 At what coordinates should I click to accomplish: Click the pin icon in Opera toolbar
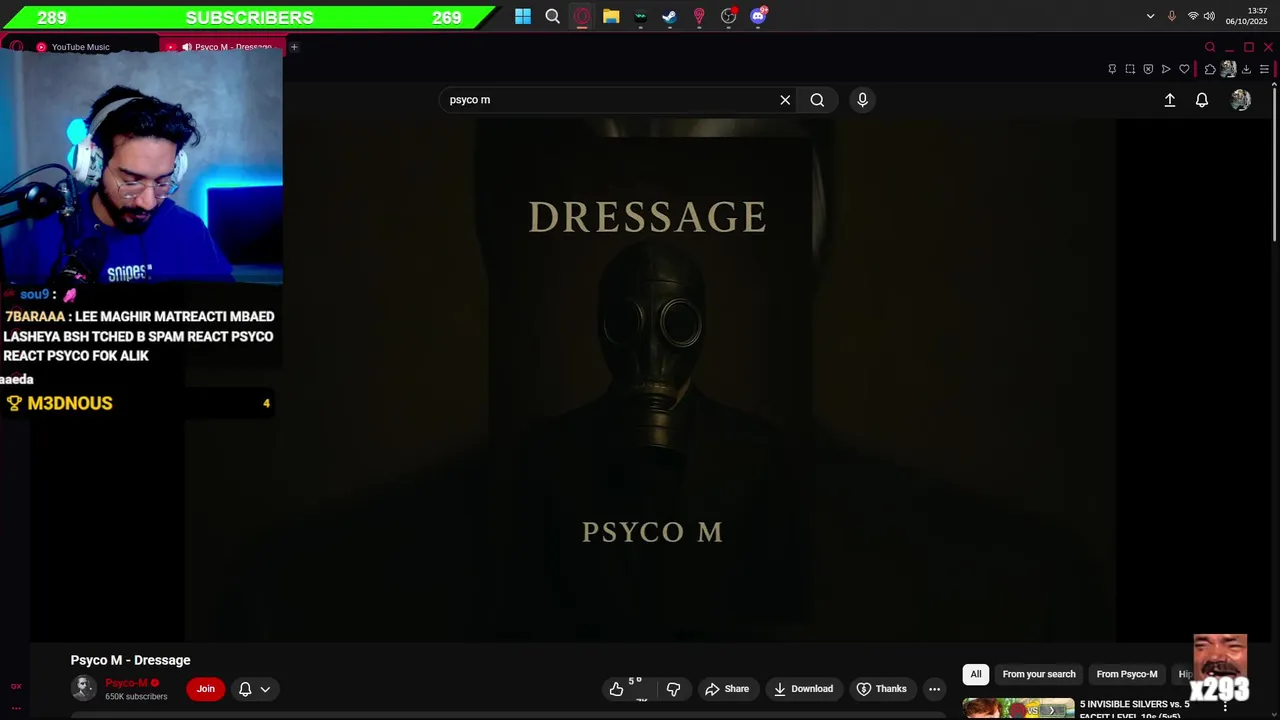tap(1112, 69)
